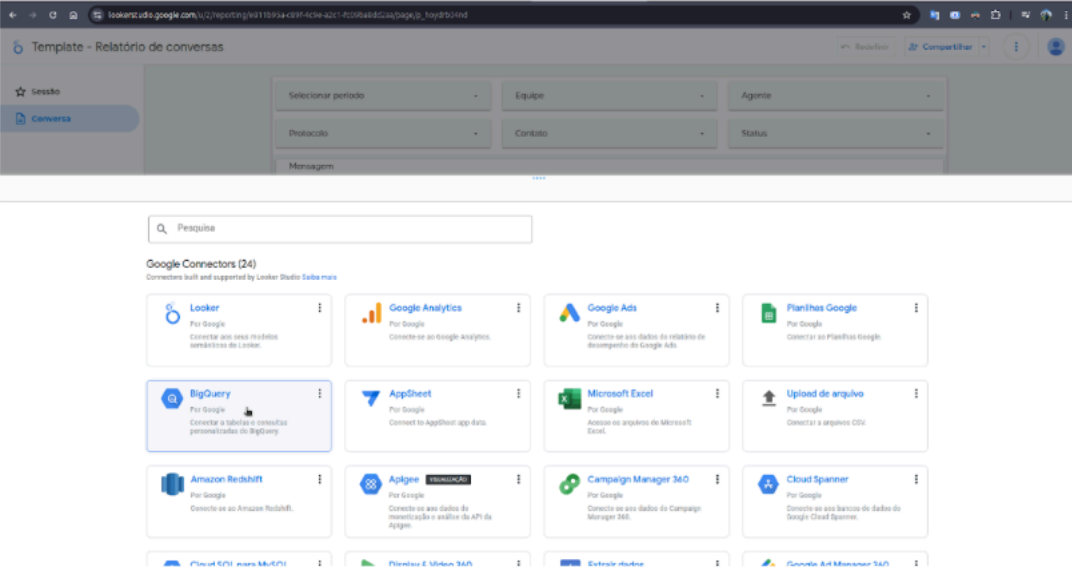Reload the page in the browser
Screen dimensions: 1072x567
pyautogui.click(x=53, y=15)
